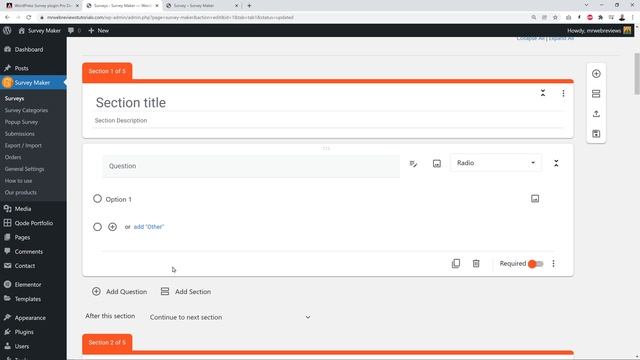This screenshot has height=360, width=640.
Task: Toggle the Required switch
Action: coord(536,264)
